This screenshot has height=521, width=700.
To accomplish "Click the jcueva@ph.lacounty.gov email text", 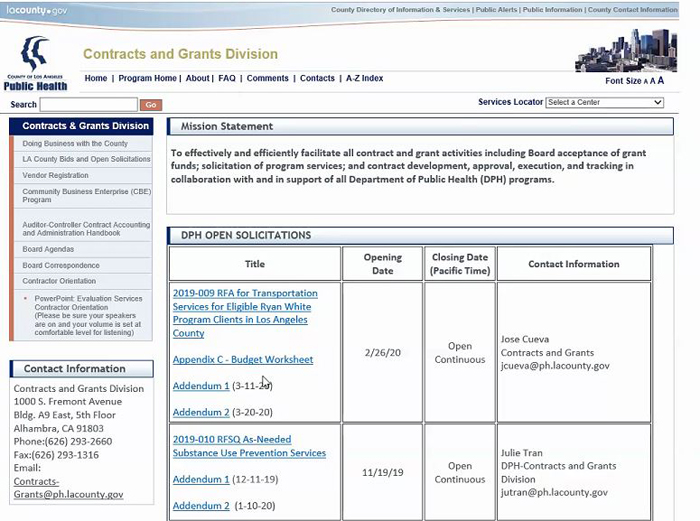I will pos(555,366).
